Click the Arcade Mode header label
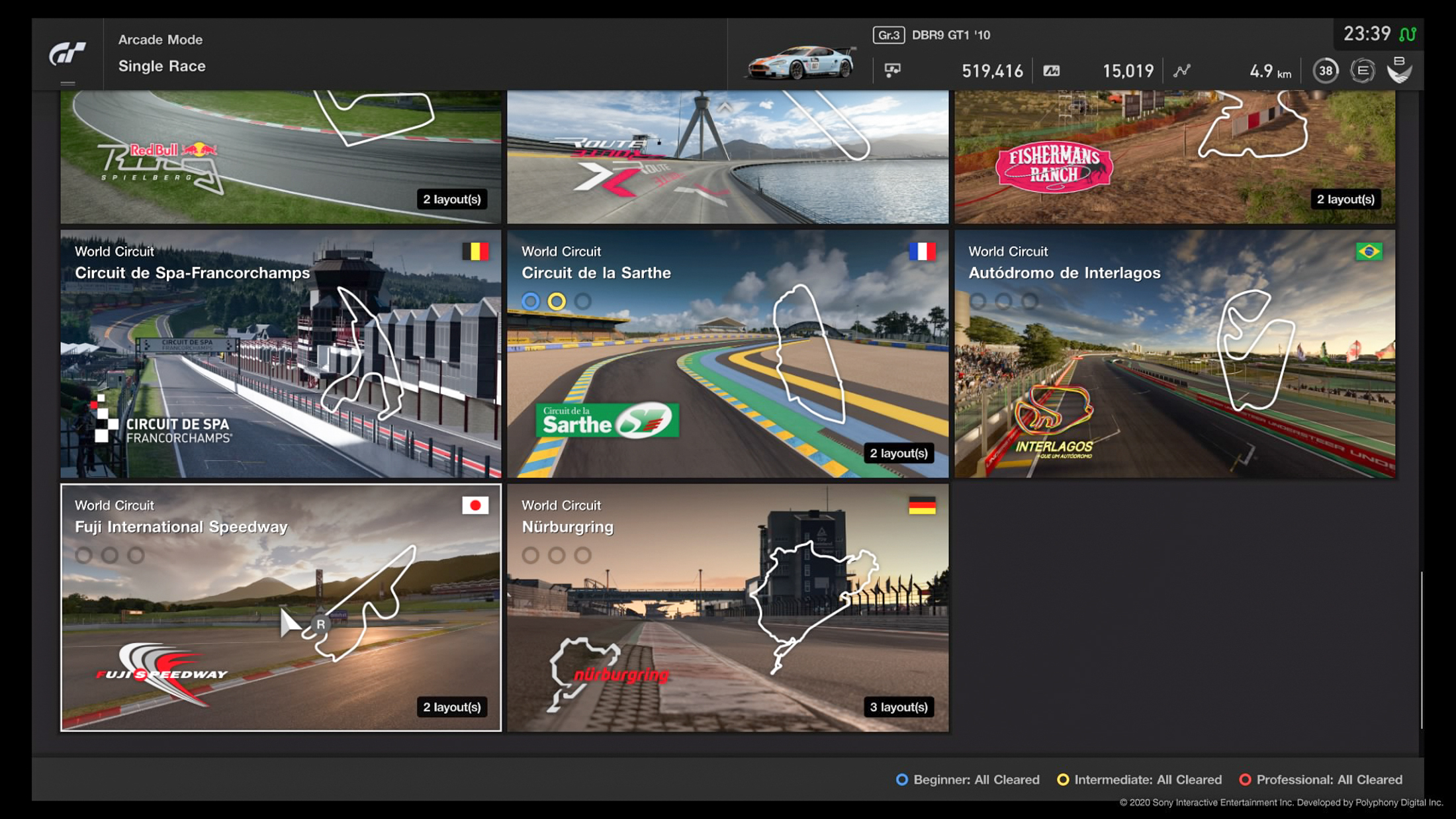 pyautogui.click(x=160, y=40)
